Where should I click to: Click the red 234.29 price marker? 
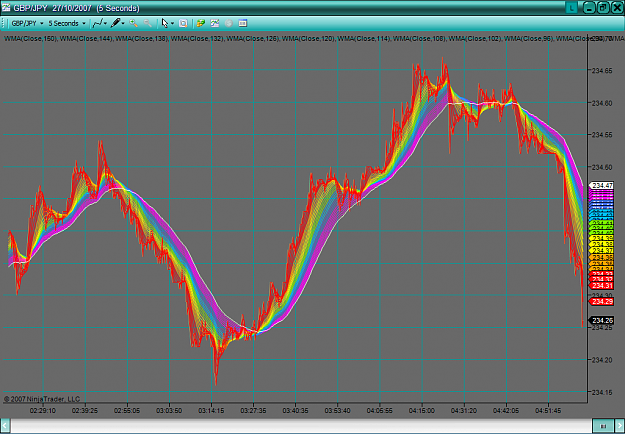click(602, 301)
